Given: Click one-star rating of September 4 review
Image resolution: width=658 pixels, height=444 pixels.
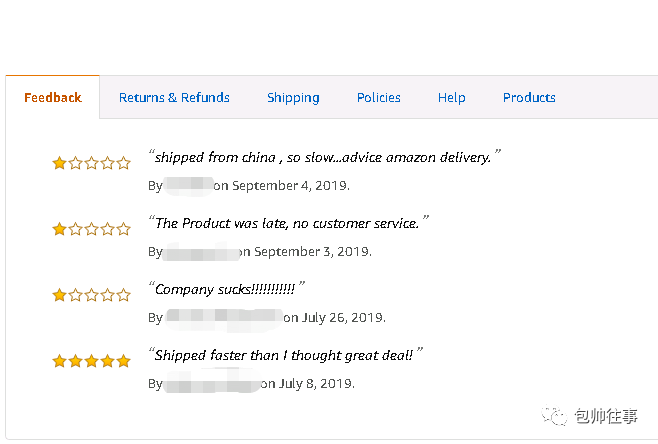Looking at the screenshot, I should 91,163.
